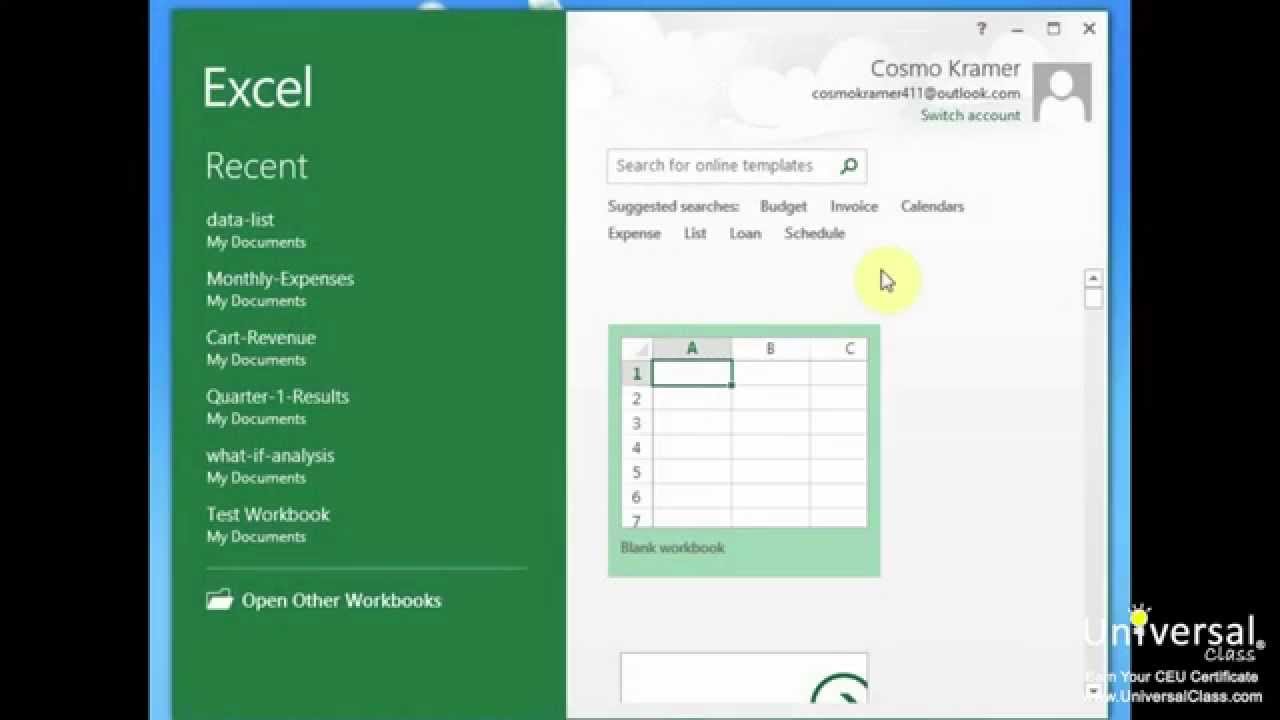The height and width of the screenshot is (720, 1280).
Task: Select Budget suggested search
Action: (x=783, y=206)
